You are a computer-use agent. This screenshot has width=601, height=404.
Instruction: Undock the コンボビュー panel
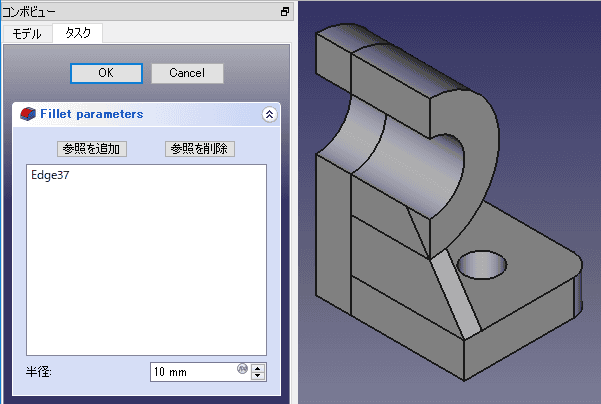coord(285,12)
